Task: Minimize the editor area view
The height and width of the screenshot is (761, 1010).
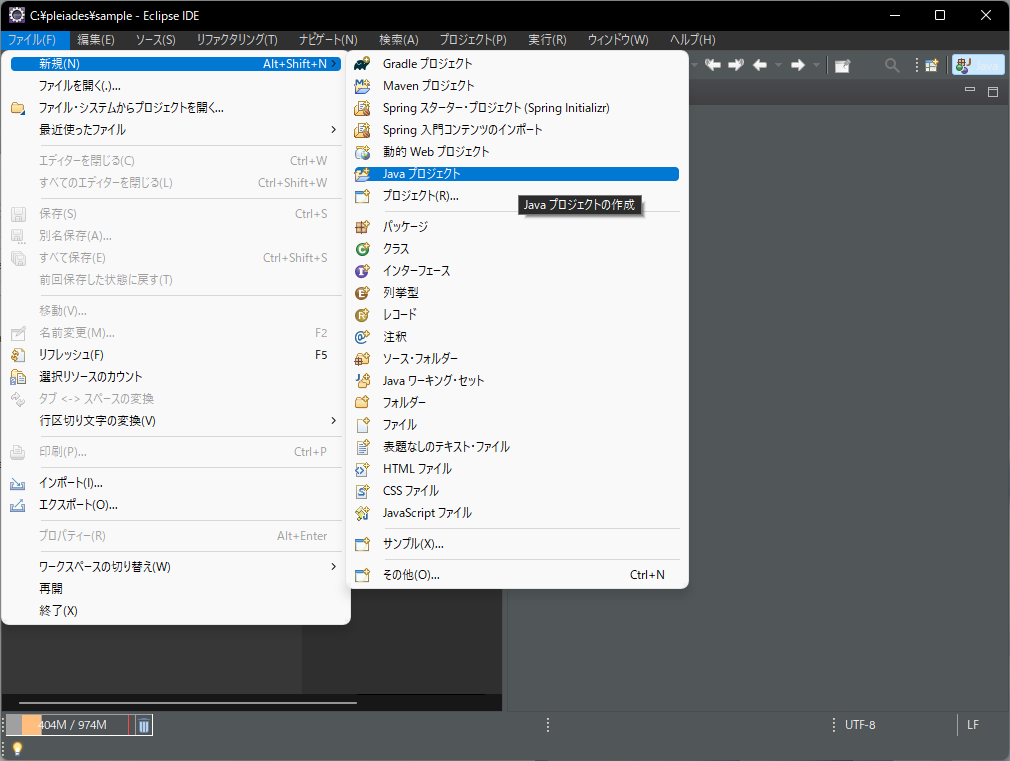Action: pos(969,90)
